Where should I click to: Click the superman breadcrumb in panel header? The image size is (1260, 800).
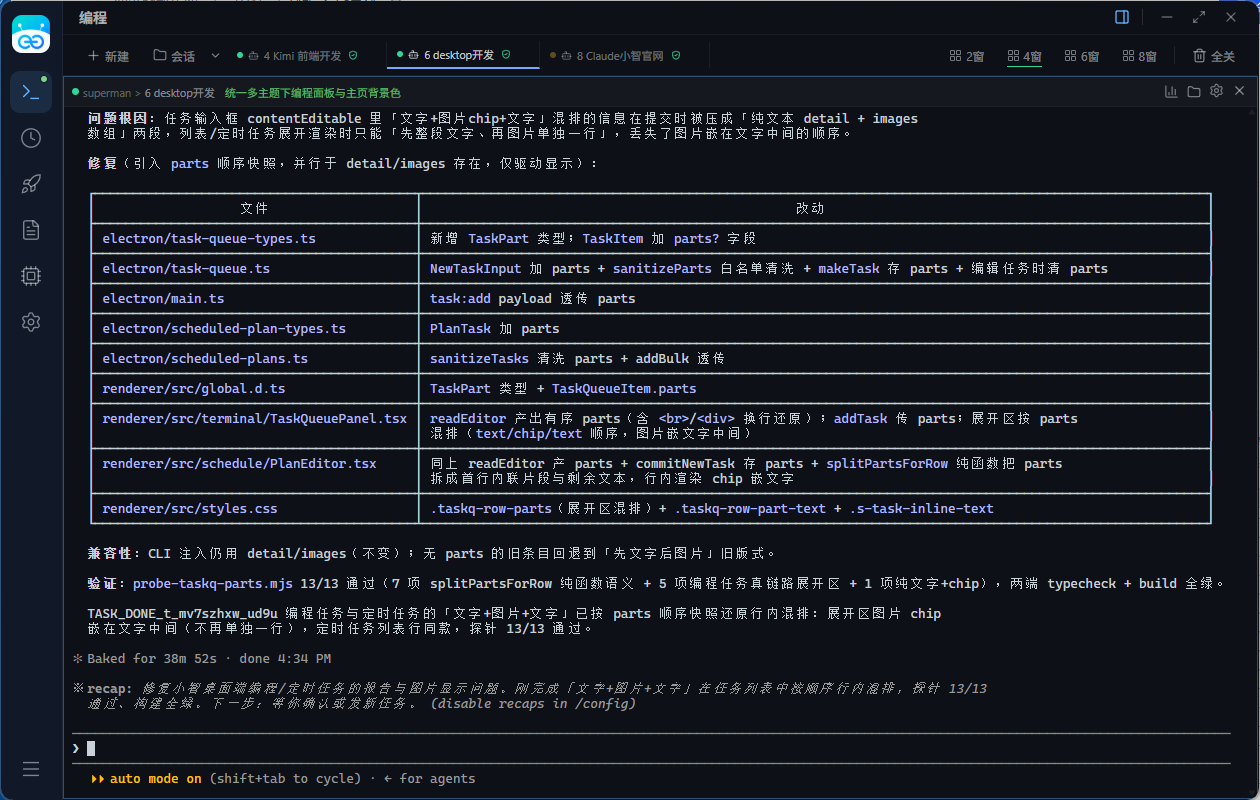(107, 92)
